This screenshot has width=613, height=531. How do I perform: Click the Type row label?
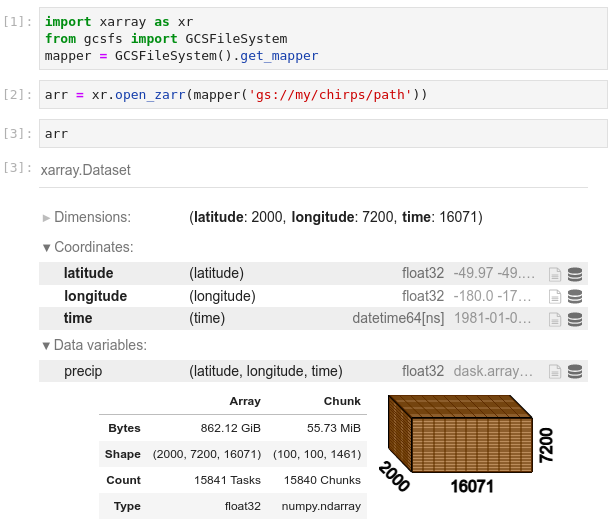pyautogui.click(x=127, y=506)
